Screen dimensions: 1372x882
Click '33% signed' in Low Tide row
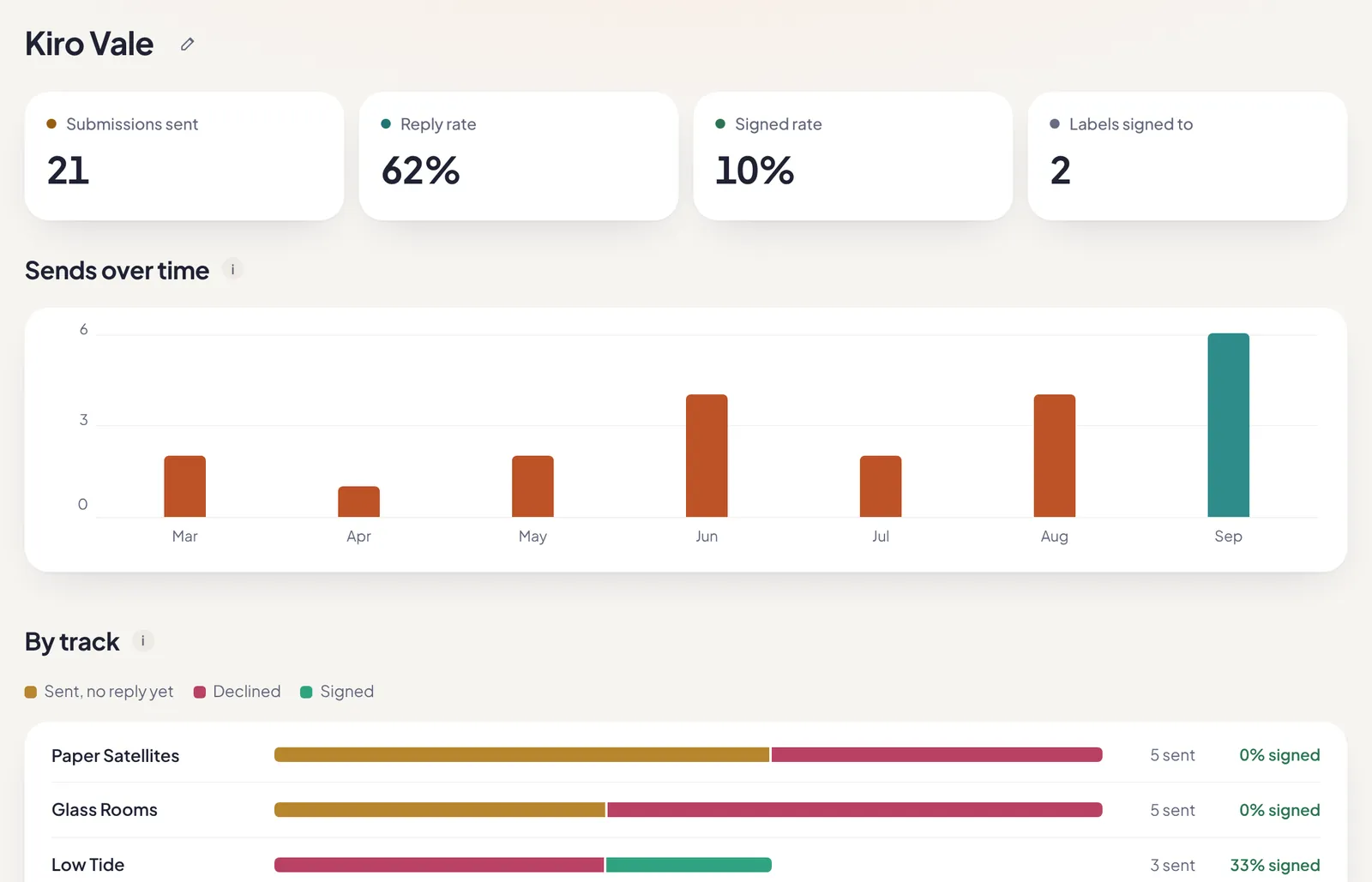(x=1275, y=865)
